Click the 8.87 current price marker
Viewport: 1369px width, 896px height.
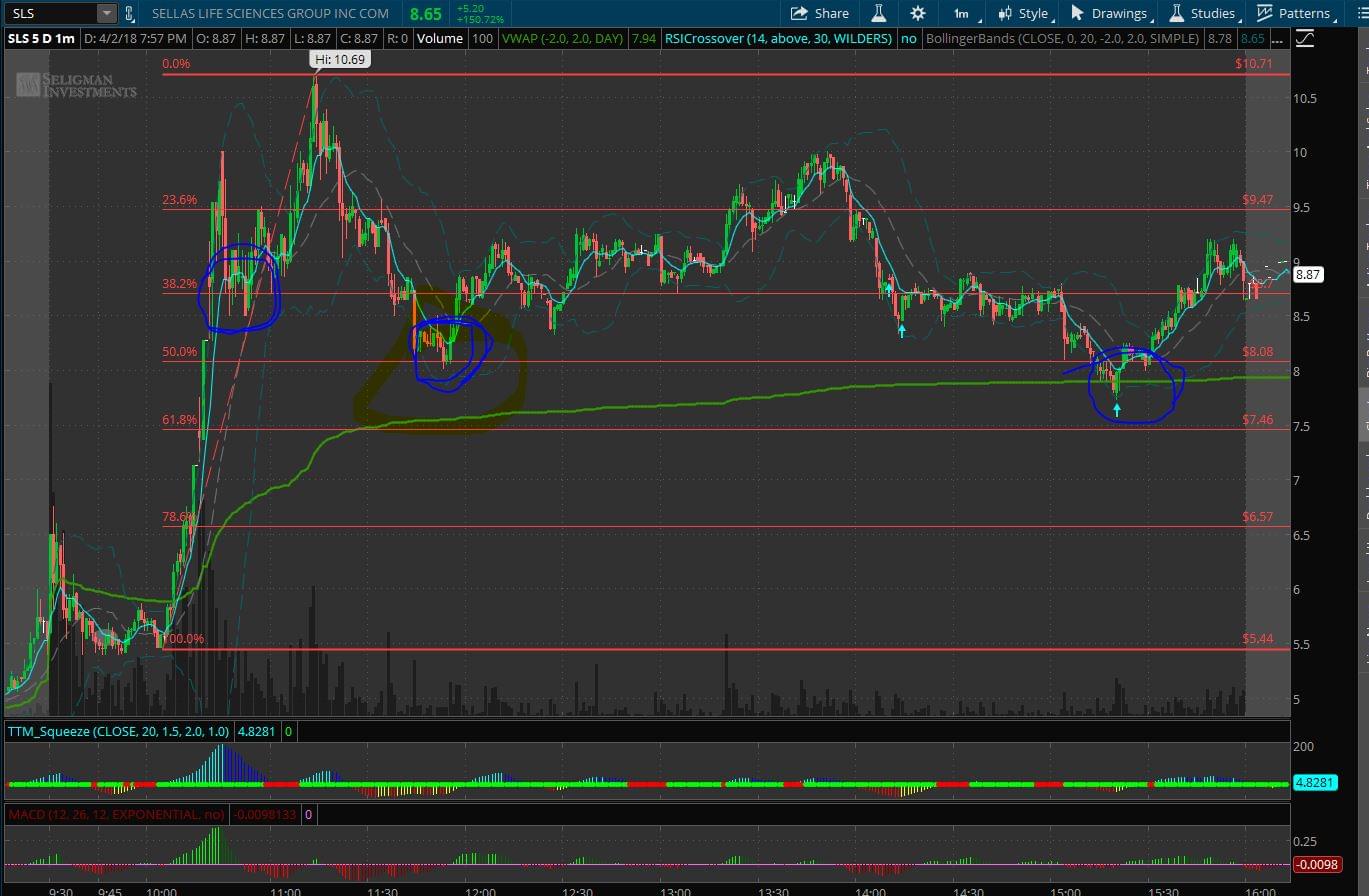1308,274
